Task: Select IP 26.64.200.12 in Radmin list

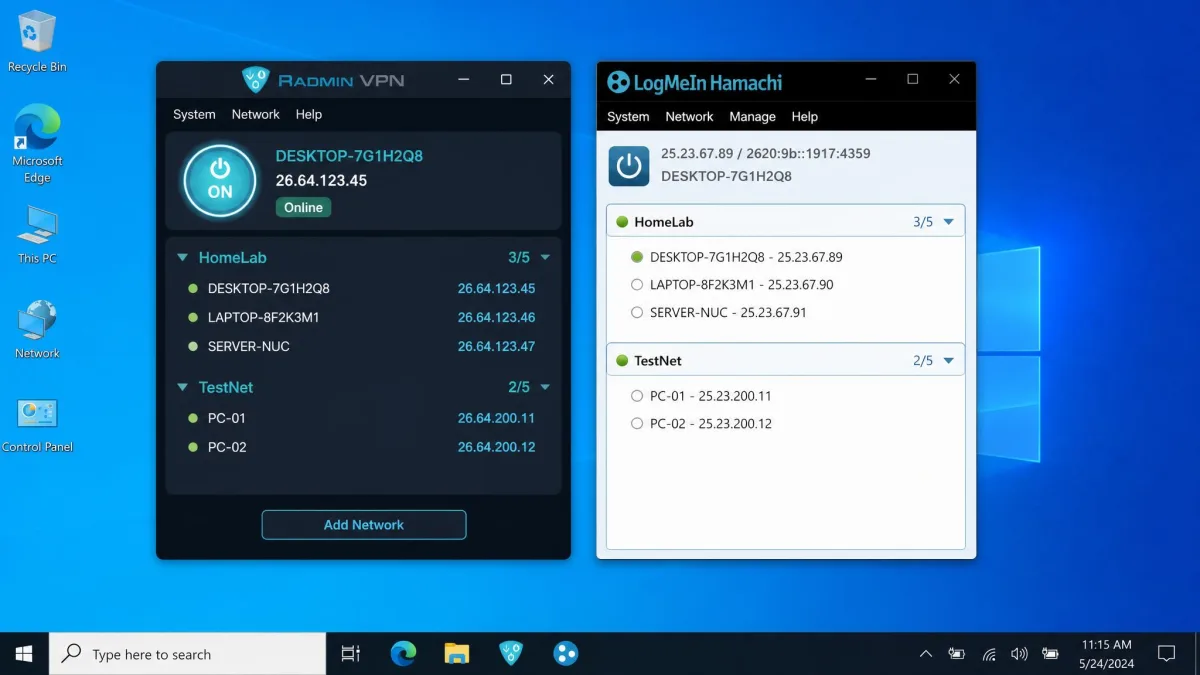Action: [x=496, y=447]
